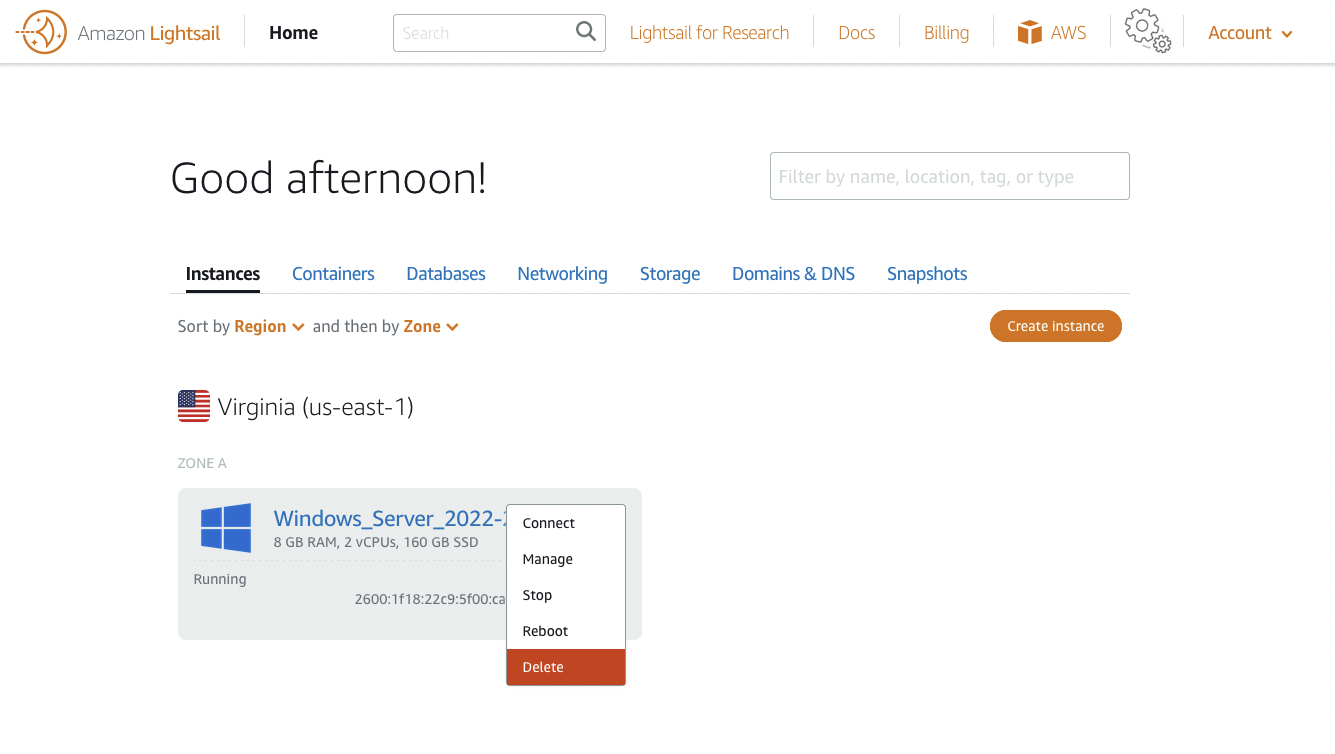1335x754 pixels.
Task: Click the US flag icon for Virginia
Action: click(194, 406)
